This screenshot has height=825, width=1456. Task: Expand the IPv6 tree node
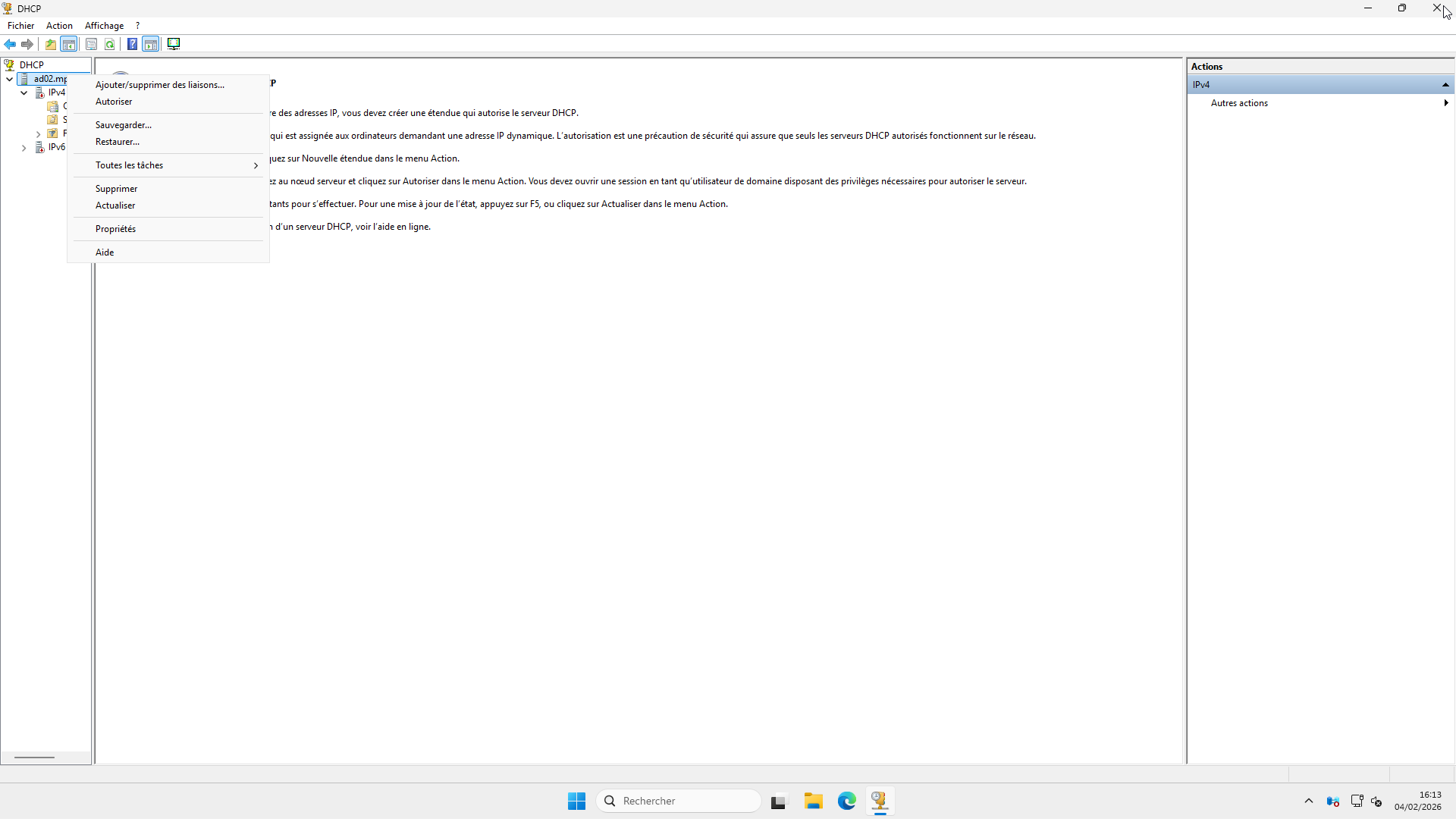(24, 148)
